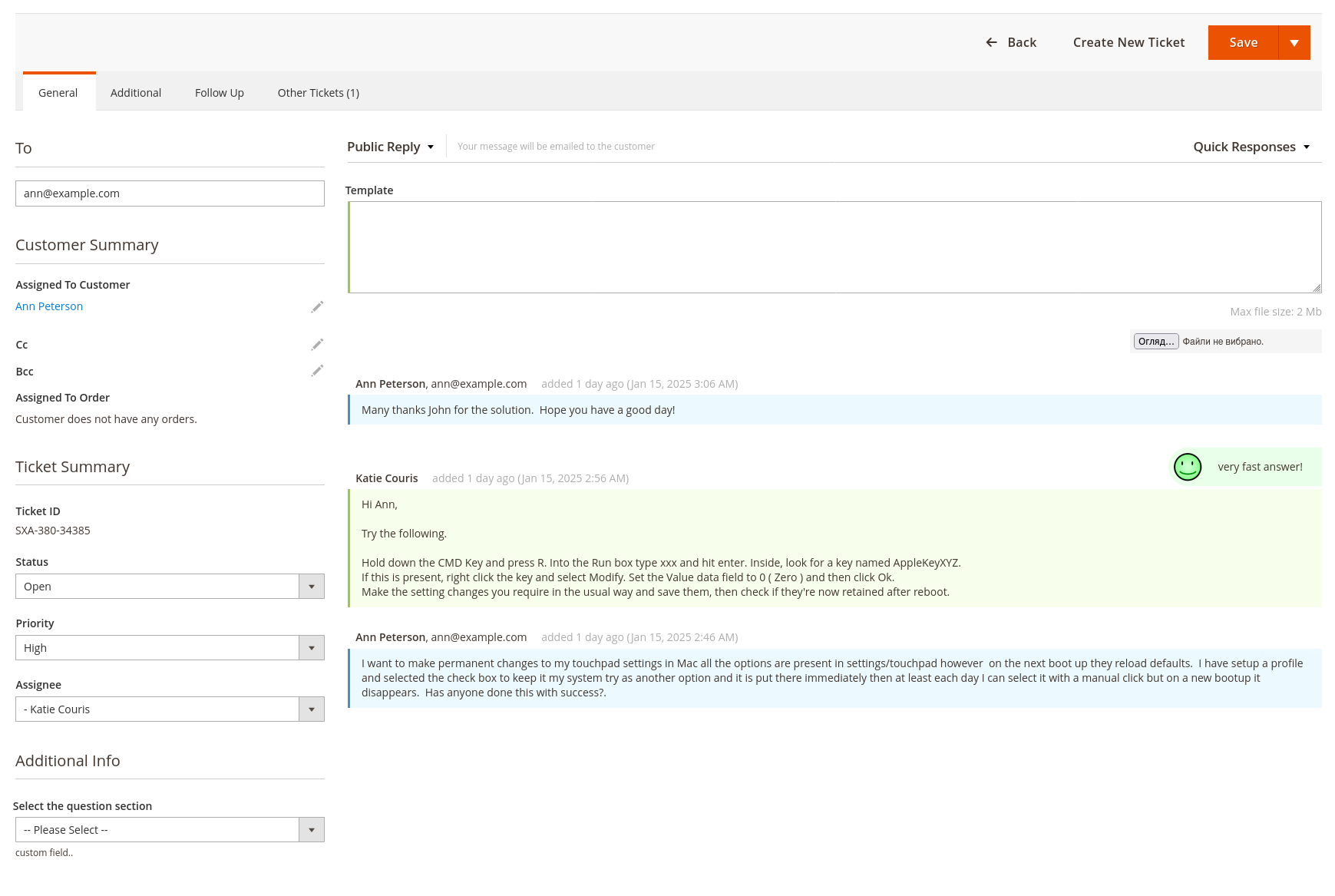Switch to the Additional tab
The width and height of the screenshot is (1335, 896).
pos(136,93)
